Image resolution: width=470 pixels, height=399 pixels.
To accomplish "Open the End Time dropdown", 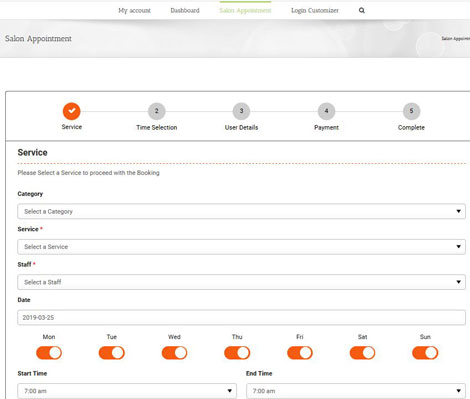I will (x=356, y=391).
